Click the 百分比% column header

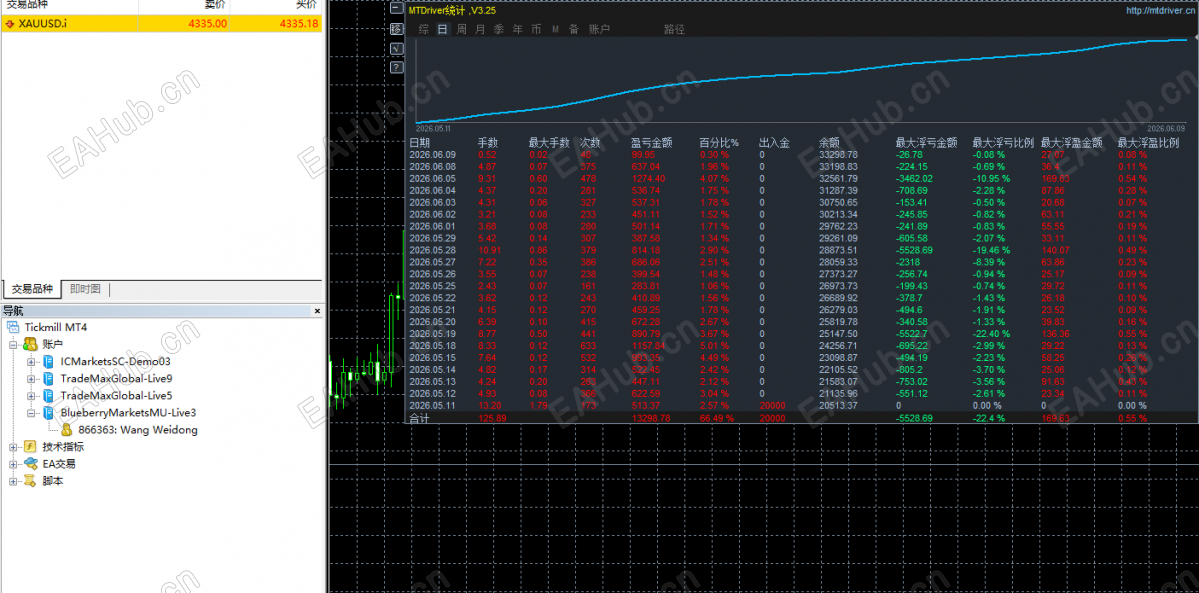click(720, 143)
